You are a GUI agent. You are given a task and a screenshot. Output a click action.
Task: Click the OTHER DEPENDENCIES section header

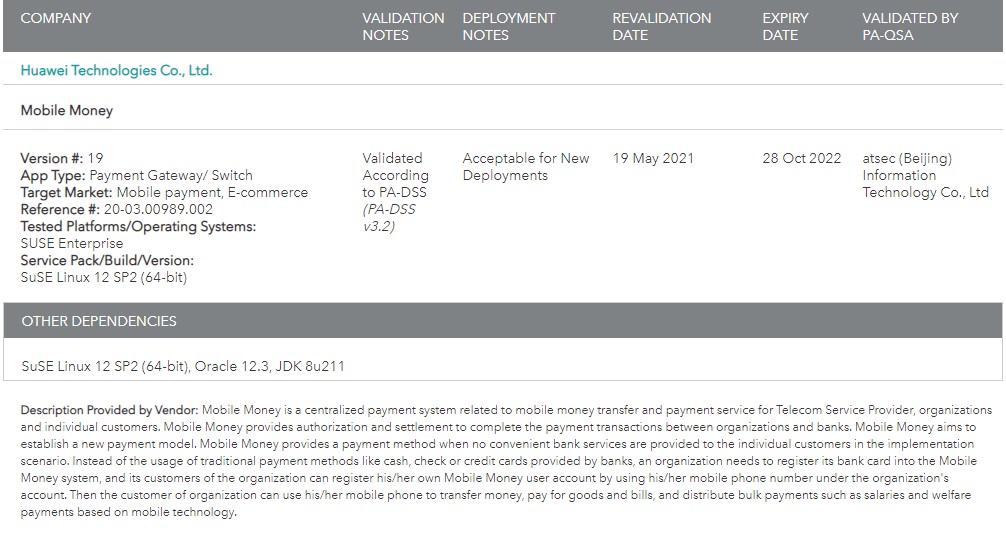(503, 320)
